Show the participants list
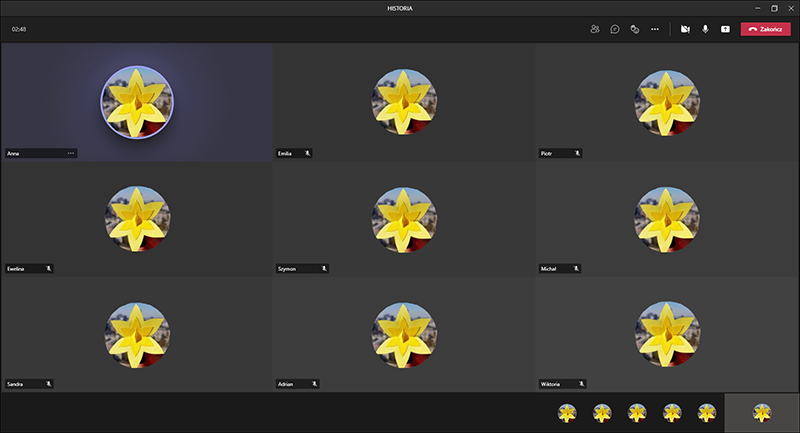The height and width of the screenshot is (433, 800). click(x=595, y=29)
